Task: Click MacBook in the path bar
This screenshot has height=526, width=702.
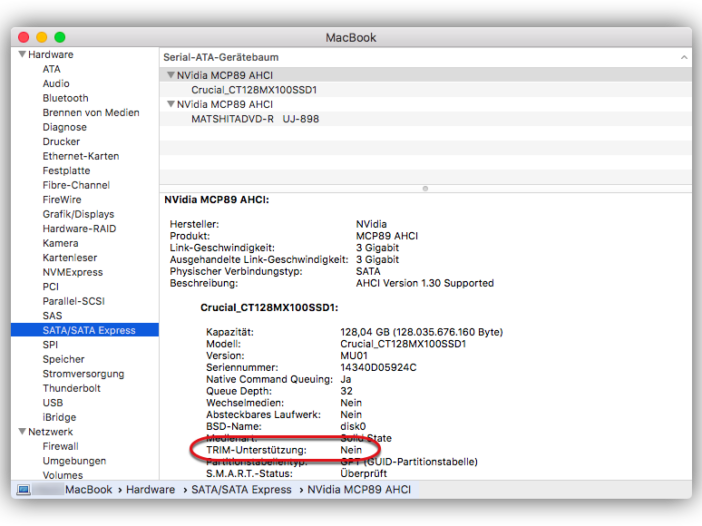Action: click(89, 490)
